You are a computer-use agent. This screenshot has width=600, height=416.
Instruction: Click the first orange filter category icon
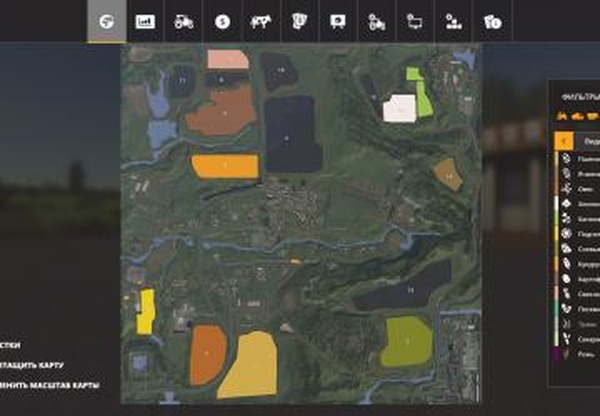(562, 116)
